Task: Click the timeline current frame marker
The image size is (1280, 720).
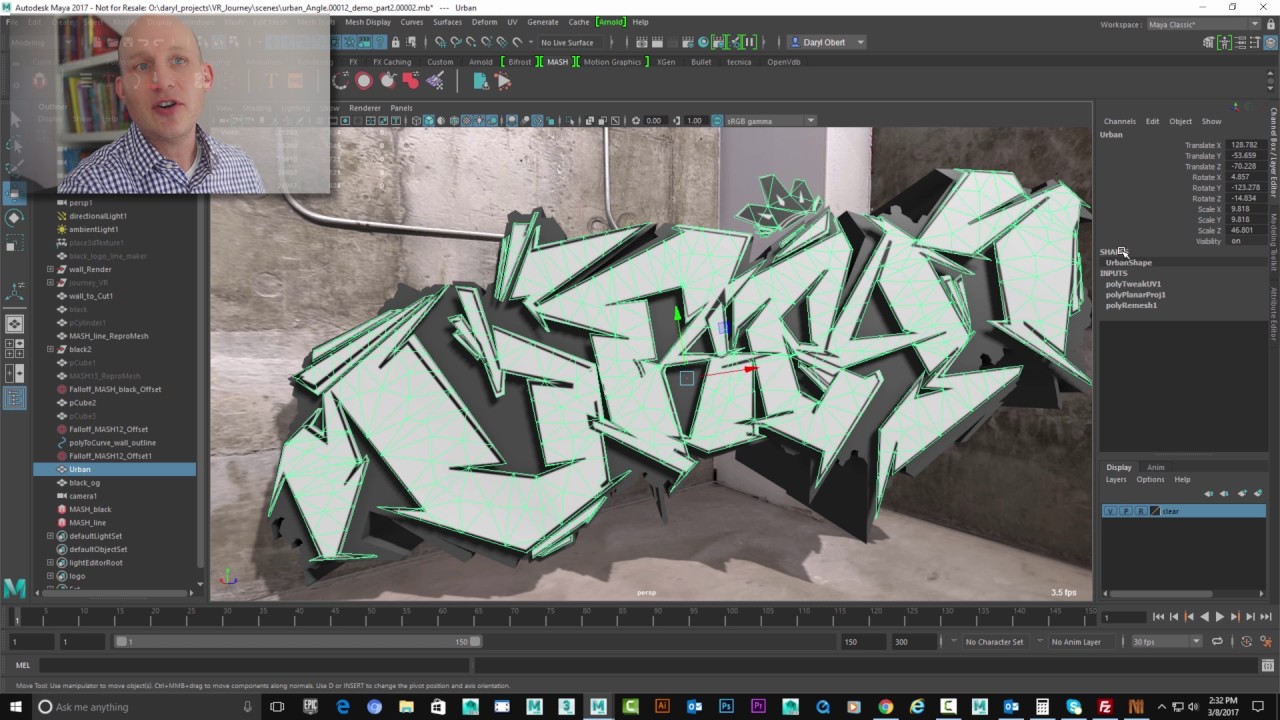Action: [x=16, y=617]
